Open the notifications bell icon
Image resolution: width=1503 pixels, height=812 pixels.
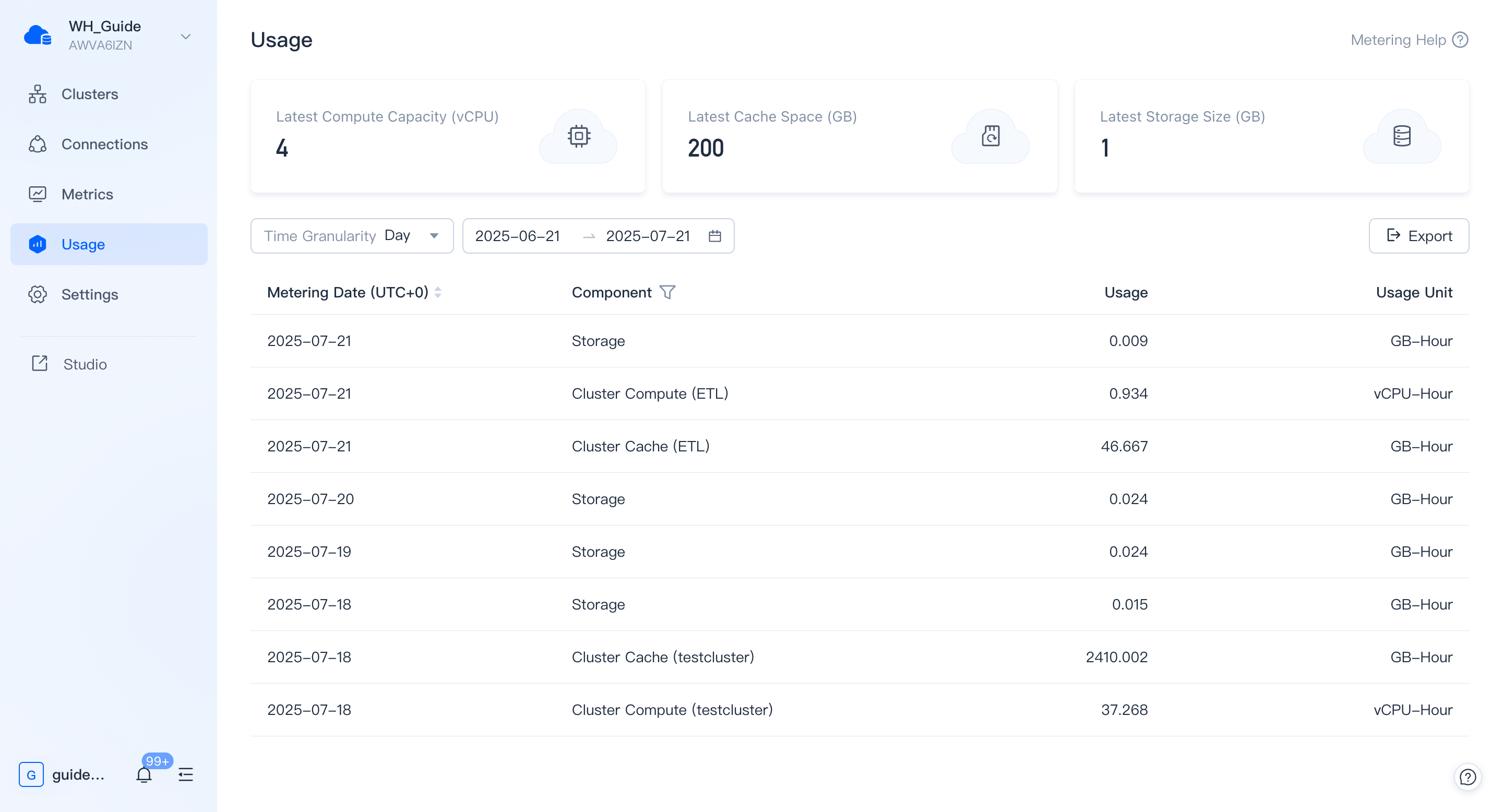(x=144, y=774)
